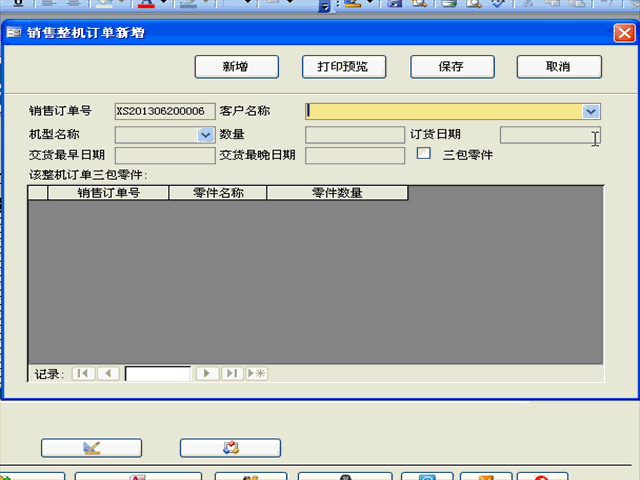Close the 销售整机订单新增 window
Image resolution: width=640 pixels, height=480 pixels.
(624, 33)
